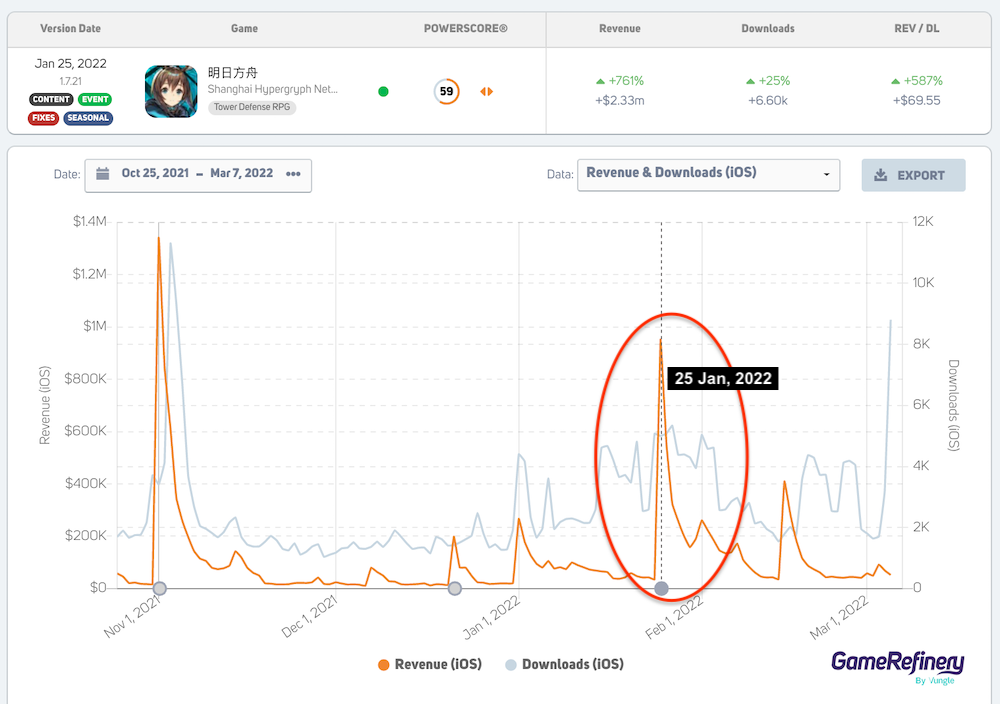Image resolution: width=1000 pixels, height=704 pixels.
Task: Select the CONTENT tag badge
Action: click(x=51, y=99)
